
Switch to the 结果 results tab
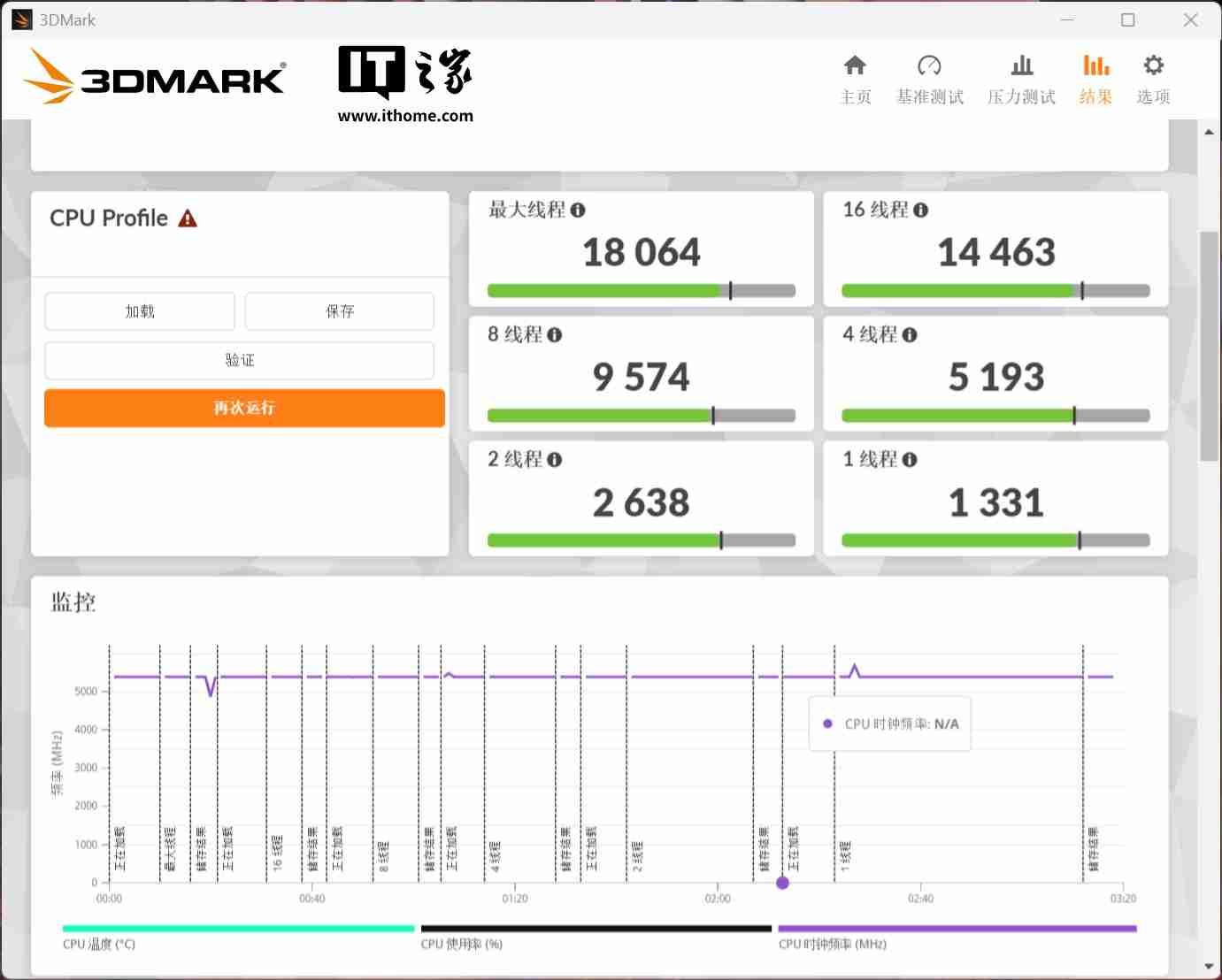(1095, 79)
